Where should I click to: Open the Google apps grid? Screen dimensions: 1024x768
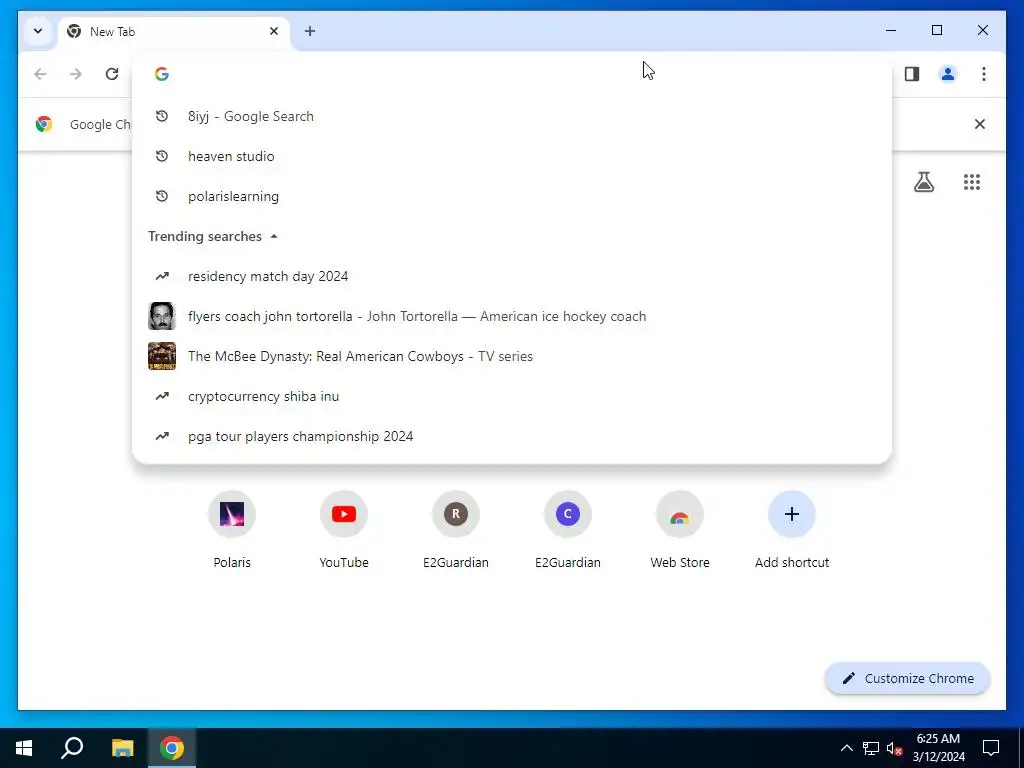point(972,182)
